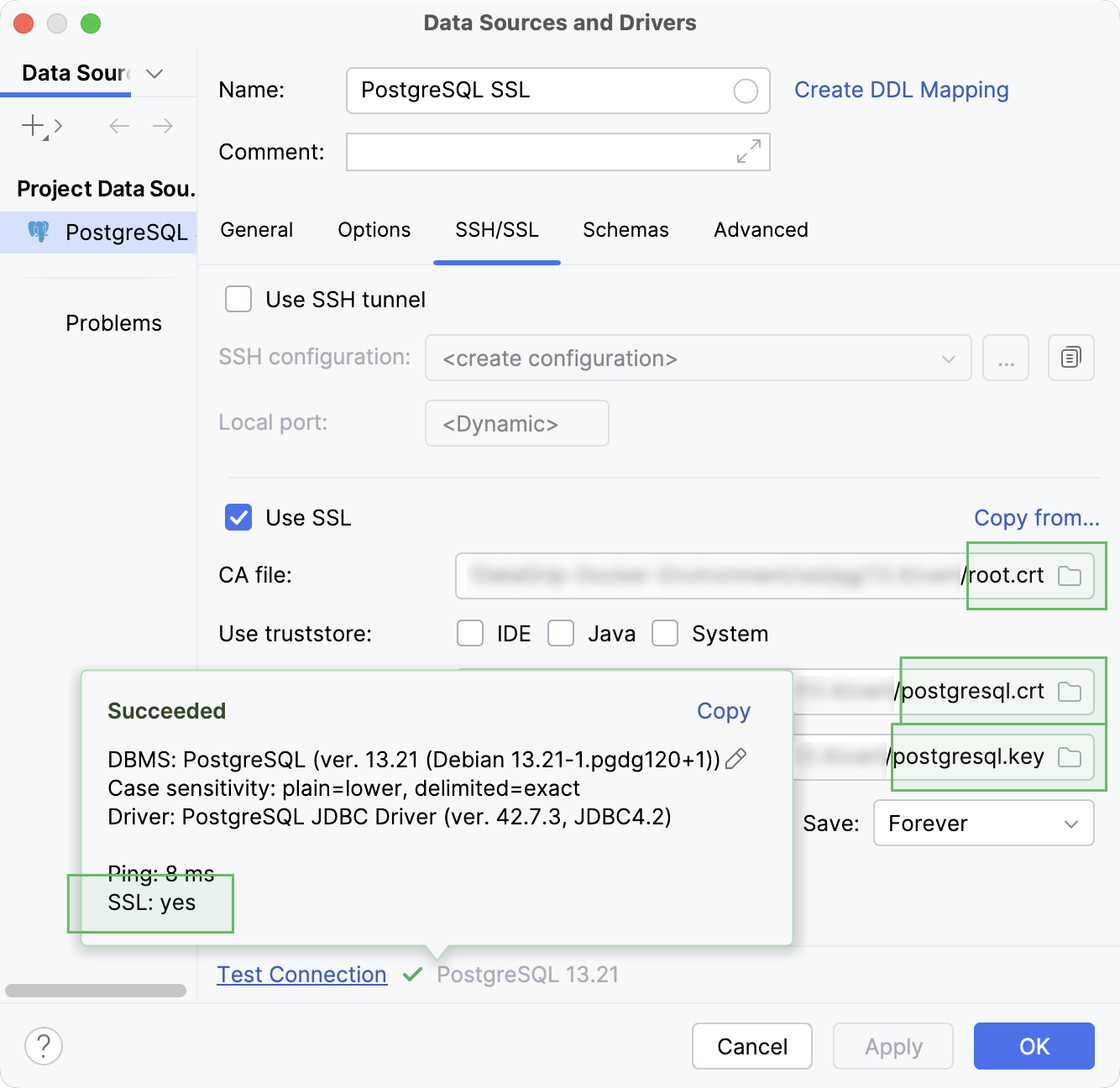Open the Advanced tab
The image size is (1120, 1088).
760,229
